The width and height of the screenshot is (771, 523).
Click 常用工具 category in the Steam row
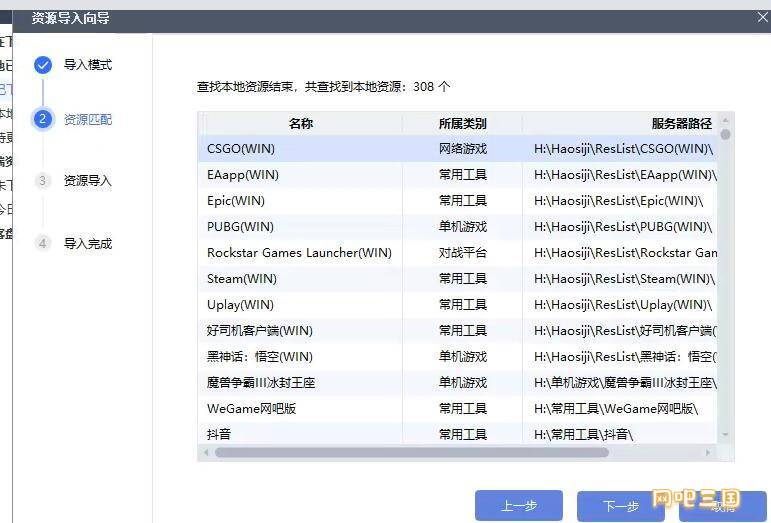click(x=463, y=279)
